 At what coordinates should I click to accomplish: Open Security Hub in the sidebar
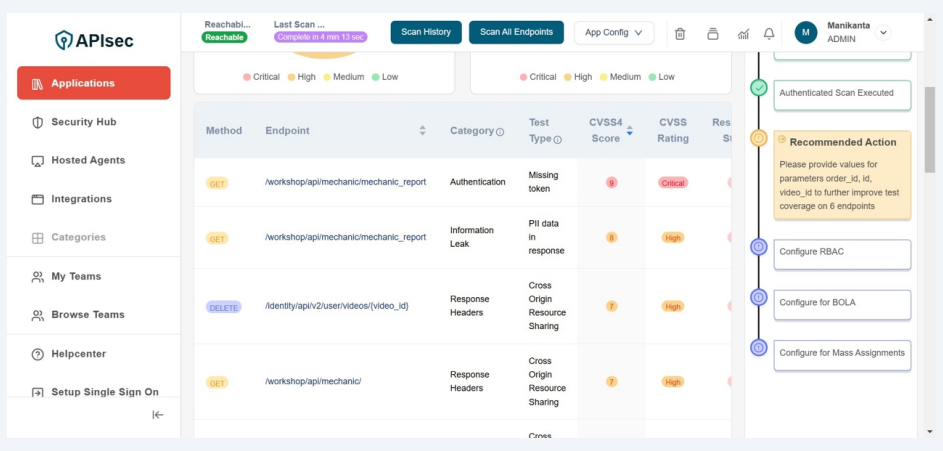[x=84, y=122]
